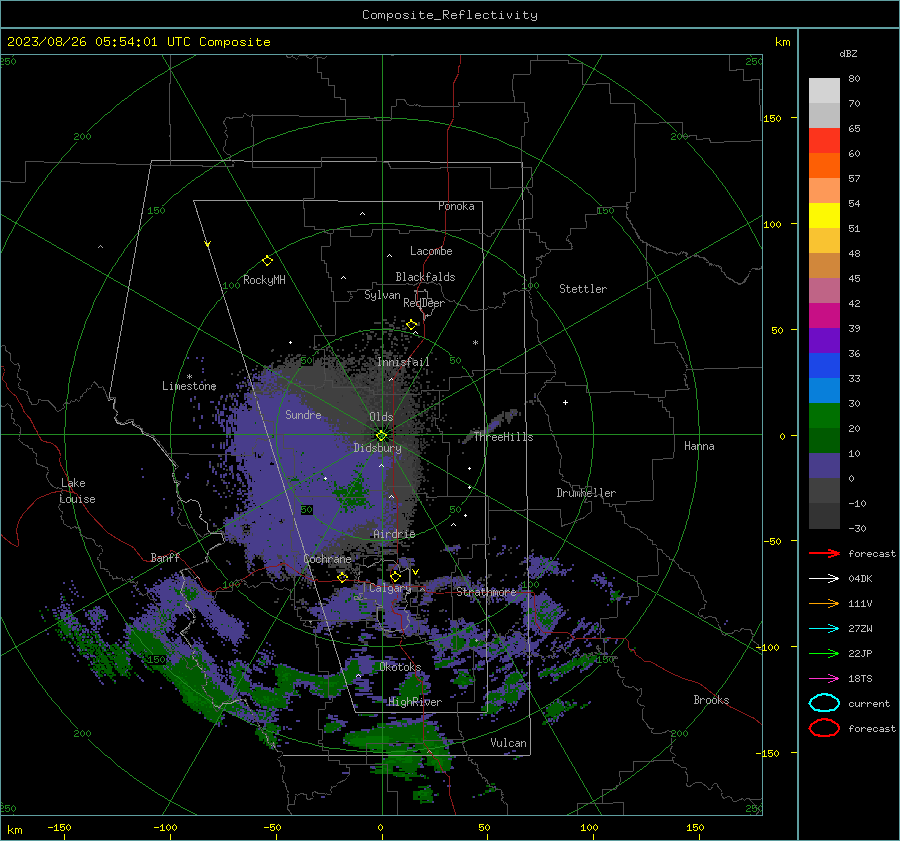
Task: Select the green 30 dBZ color swatch
Action: [x=824, y=415]
